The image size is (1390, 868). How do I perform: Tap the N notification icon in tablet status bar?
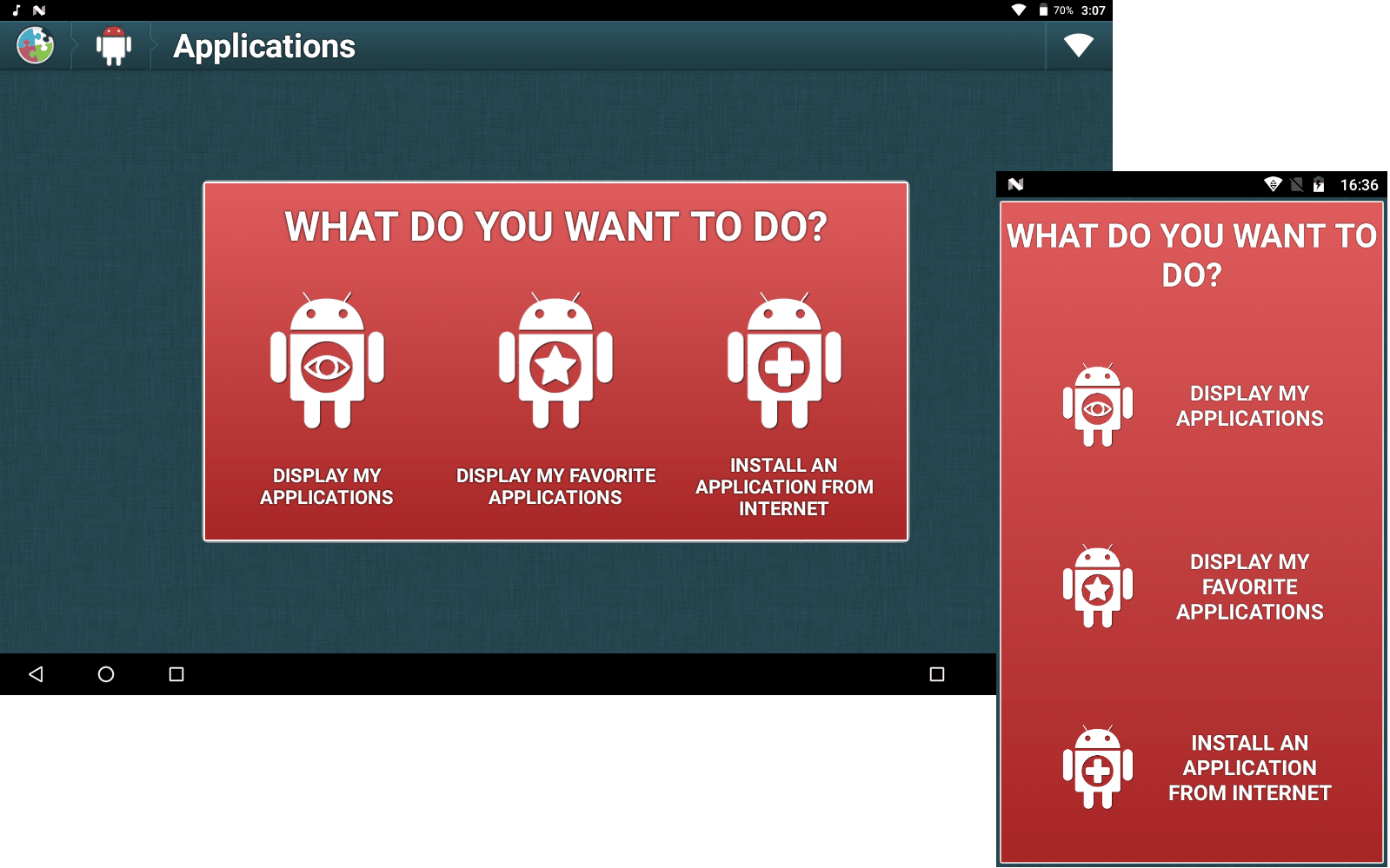tap(39, 10)
